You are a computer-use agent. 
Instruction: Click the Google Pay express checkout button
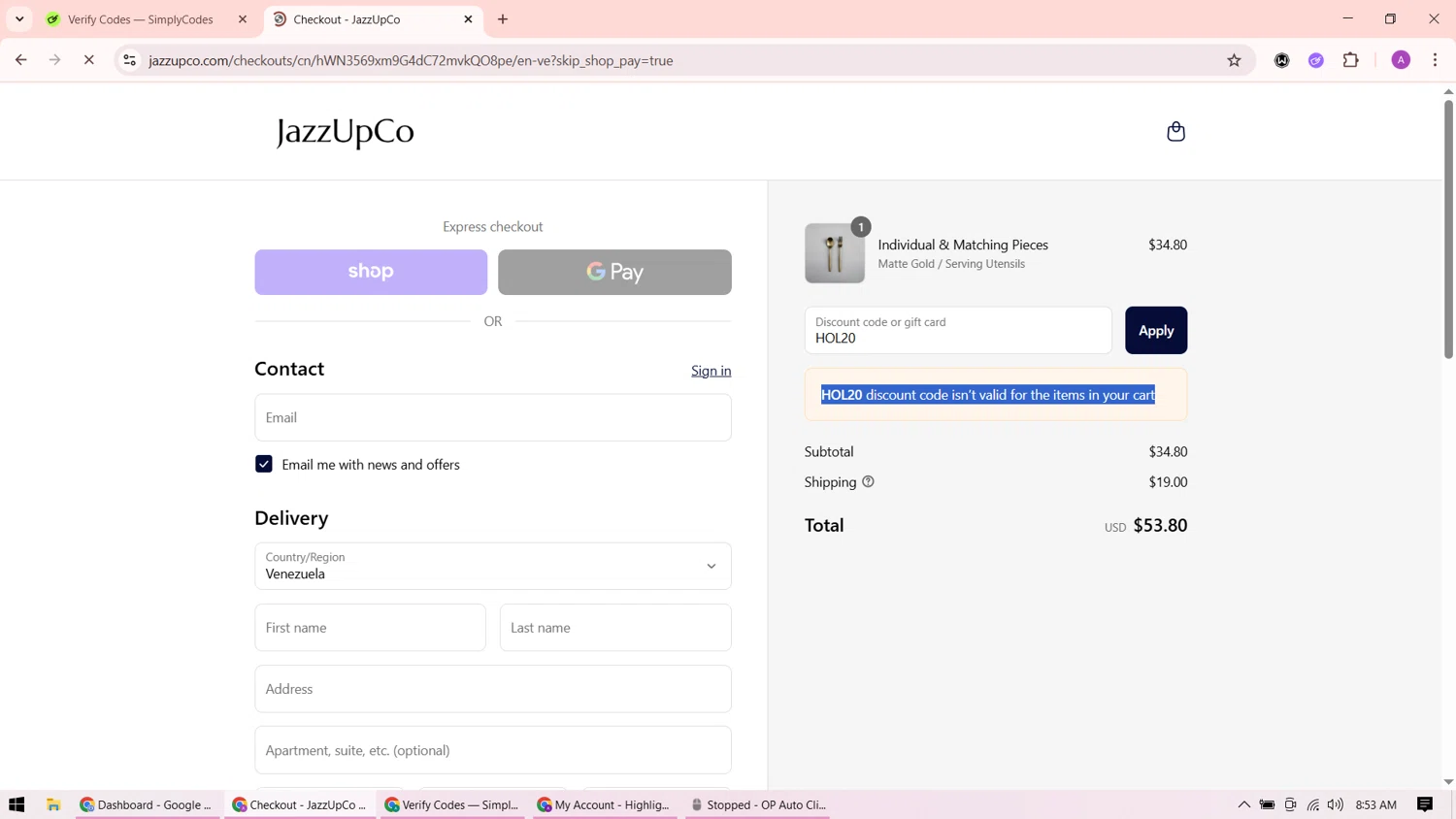pos(614,272)
